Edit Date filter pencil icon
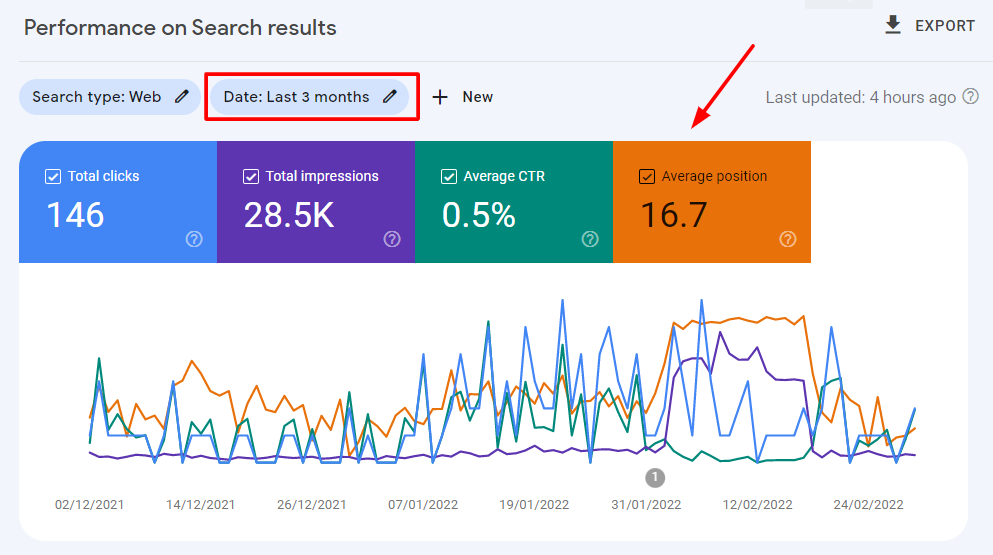Screen dimensions: 993x555 point(389,97)
